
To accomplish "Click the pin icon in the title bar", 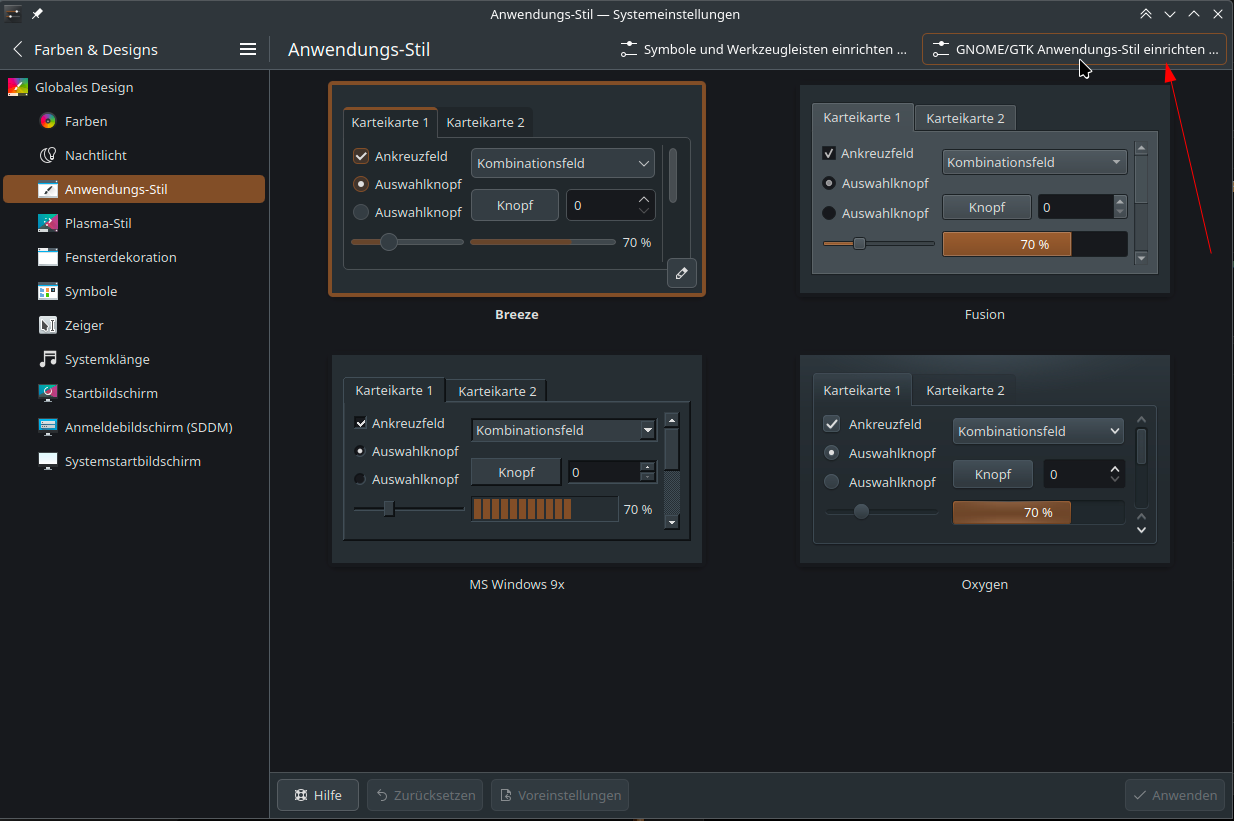I will [37, 14].
